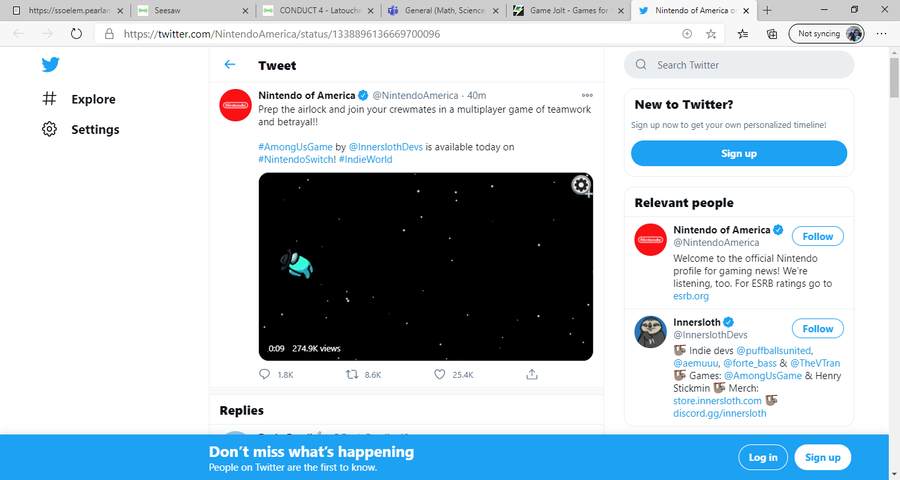Like the Among Us tweet
This screenshot has height=480, width=900.
(x=439, y=374)
